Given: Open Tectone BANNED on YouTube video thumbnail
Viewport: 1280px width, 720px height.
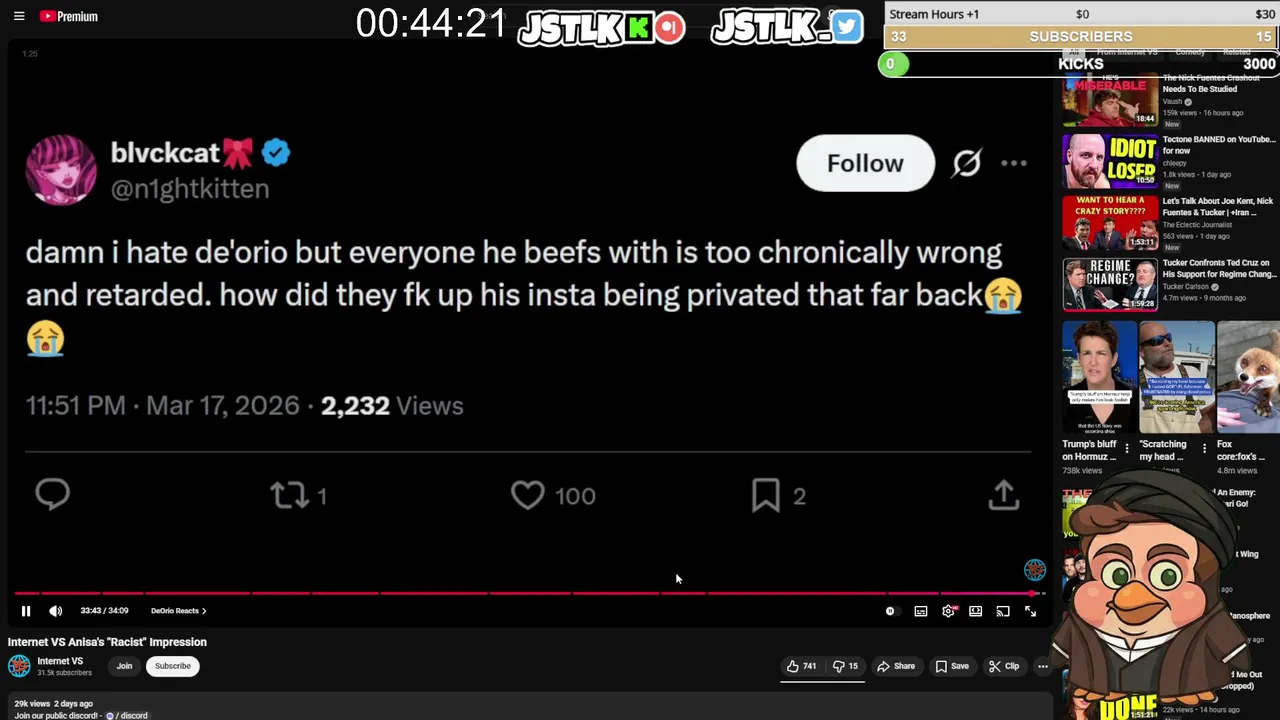Looking at the screenshot, I should [1110, 161].
